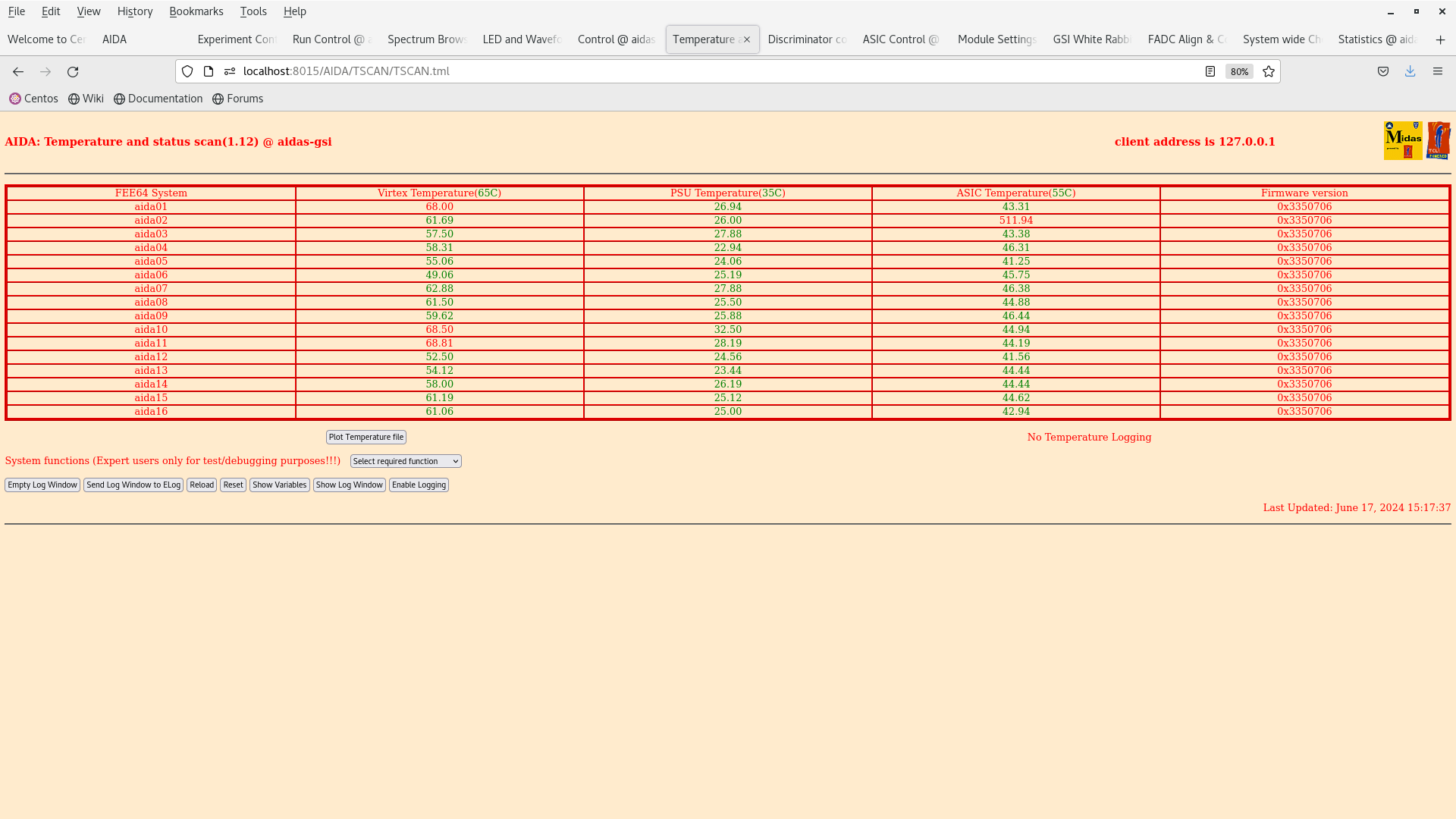The image size is (1456, 819).
Task: Click Enable Logging button
Action: coord(418,485)
